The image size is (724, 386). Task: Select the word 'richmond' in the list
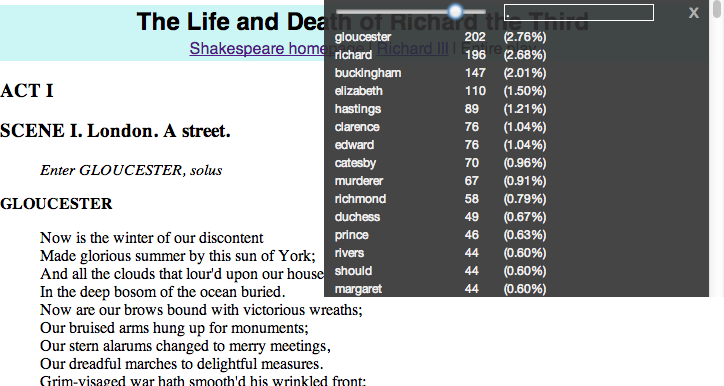[360, 199]
